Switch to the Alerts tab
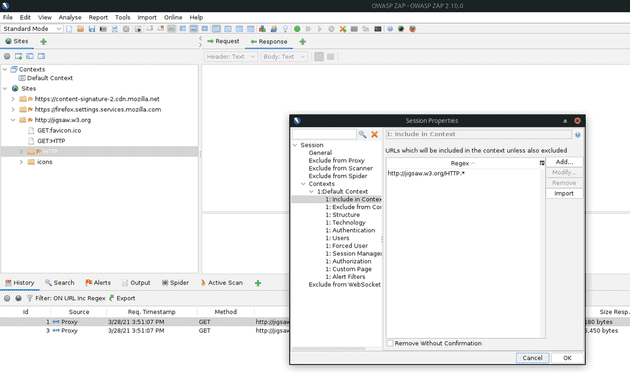The height and width of the screenshot is (379, 630). (98, 283)
